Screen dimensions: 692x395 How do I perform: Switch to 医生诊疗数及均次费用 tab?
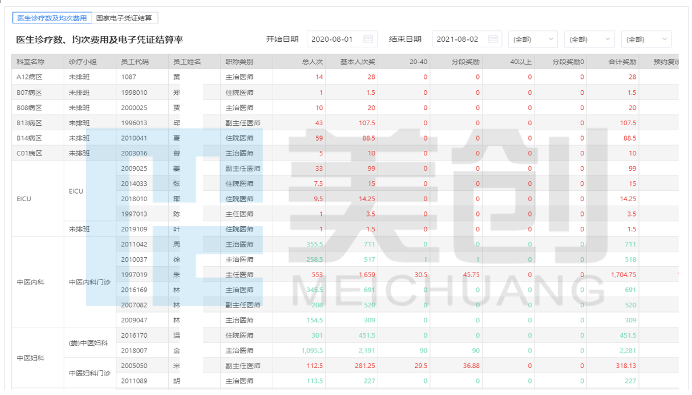[x=52, y=18]
